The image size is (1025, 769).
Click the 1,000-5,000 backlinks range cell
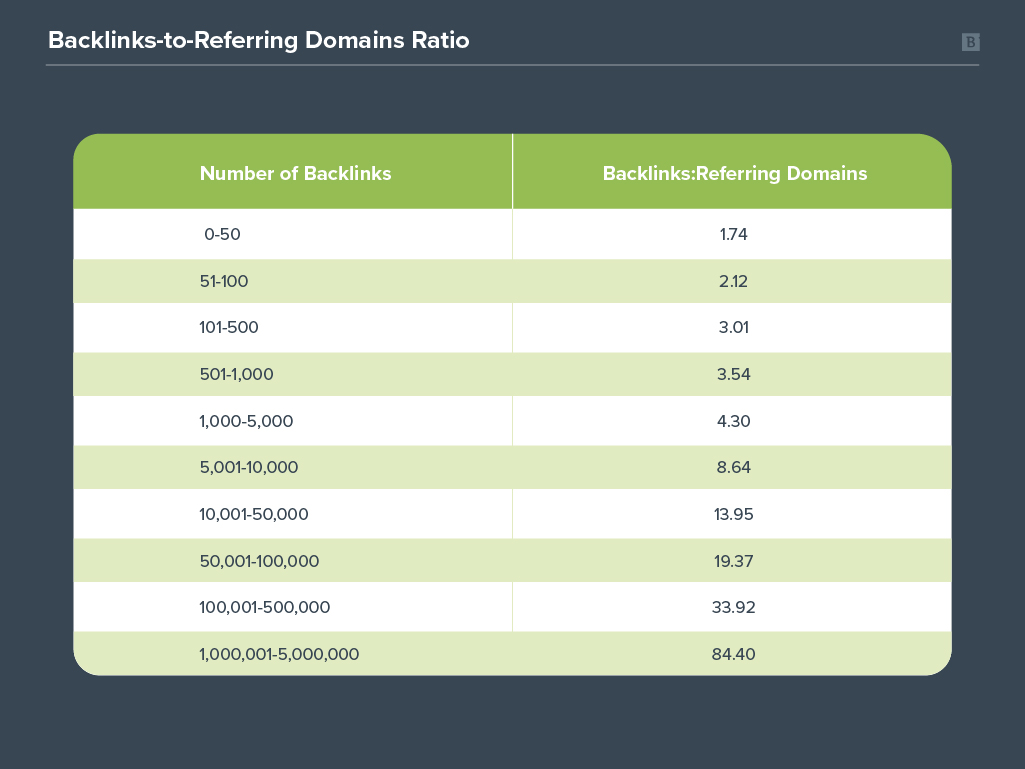(x=246, y=422)
